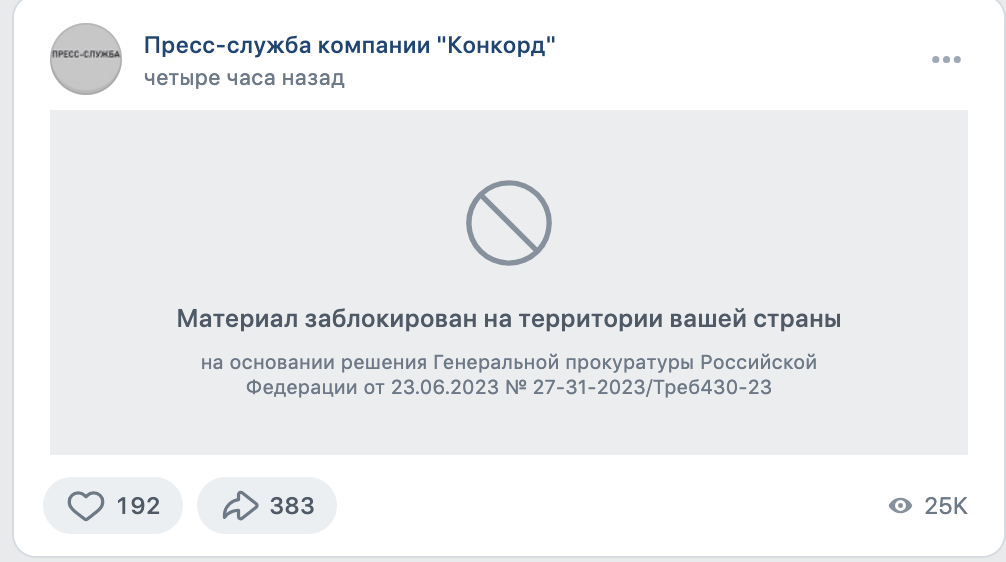1006x562 pixels.
Task: Click the 383 shares counter
Action: [x=292, y=506]
